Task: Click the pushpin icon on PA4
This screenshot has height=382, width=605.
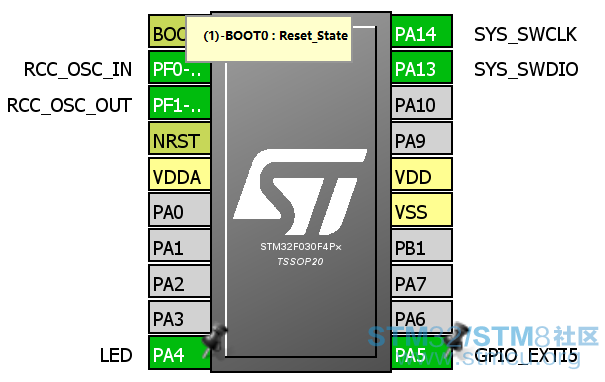Action: pyautogui.click(x=215, y=341)
